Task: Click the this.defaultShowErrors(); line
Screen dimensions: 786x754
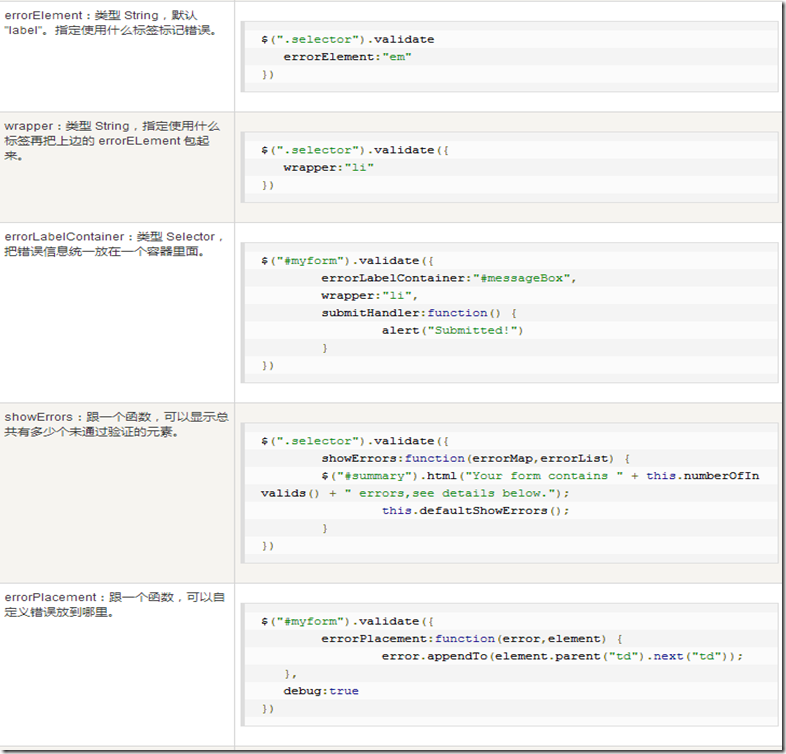Action: coord(475,510)
